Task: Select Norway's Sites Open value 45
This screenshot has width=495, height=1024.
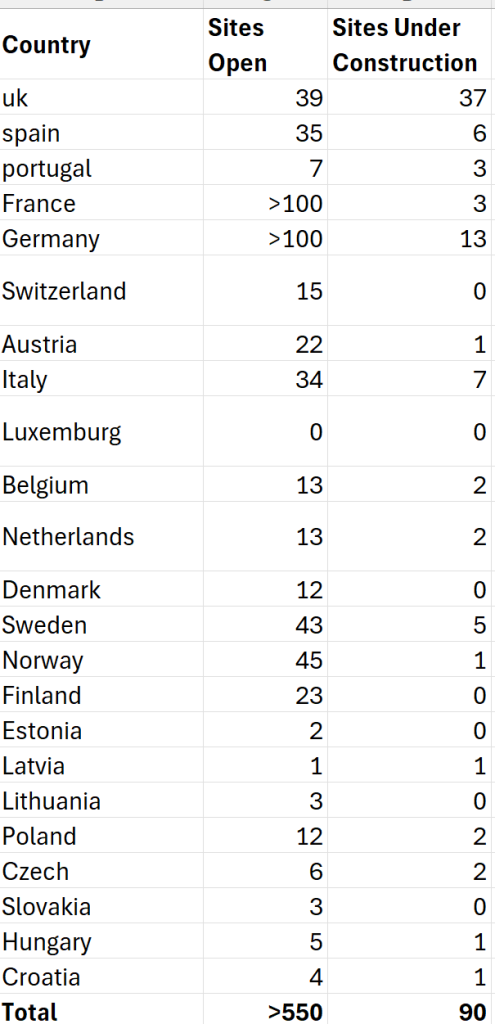Action: (265, 660)
